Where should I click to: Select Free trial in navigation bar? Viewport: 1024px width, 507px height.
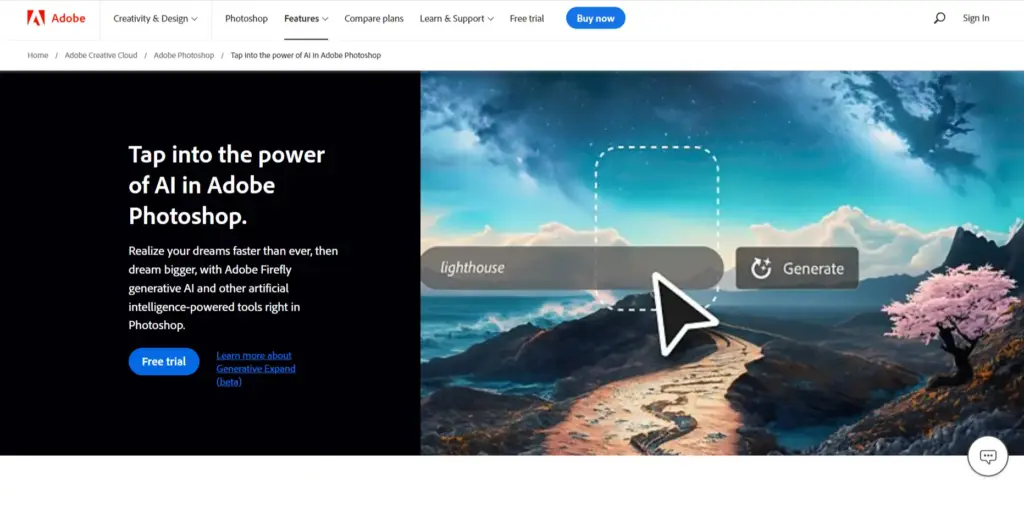point(526,18)
